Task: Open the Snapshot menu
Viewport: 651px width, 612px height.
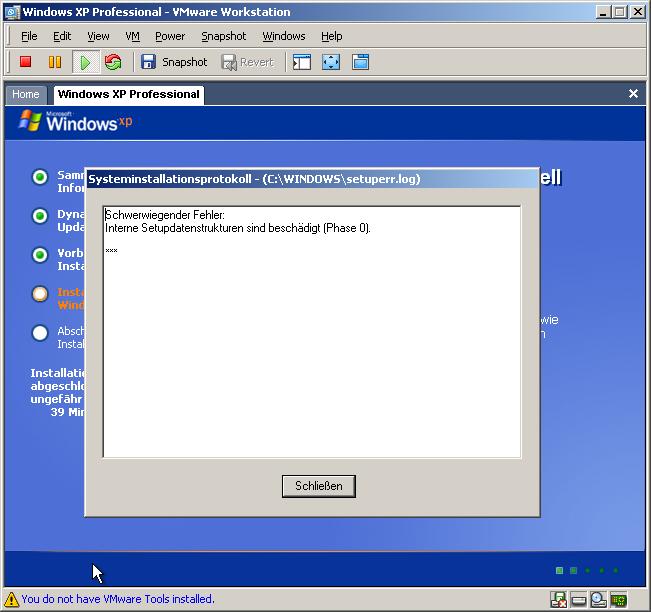Action: tap(223, 37)
